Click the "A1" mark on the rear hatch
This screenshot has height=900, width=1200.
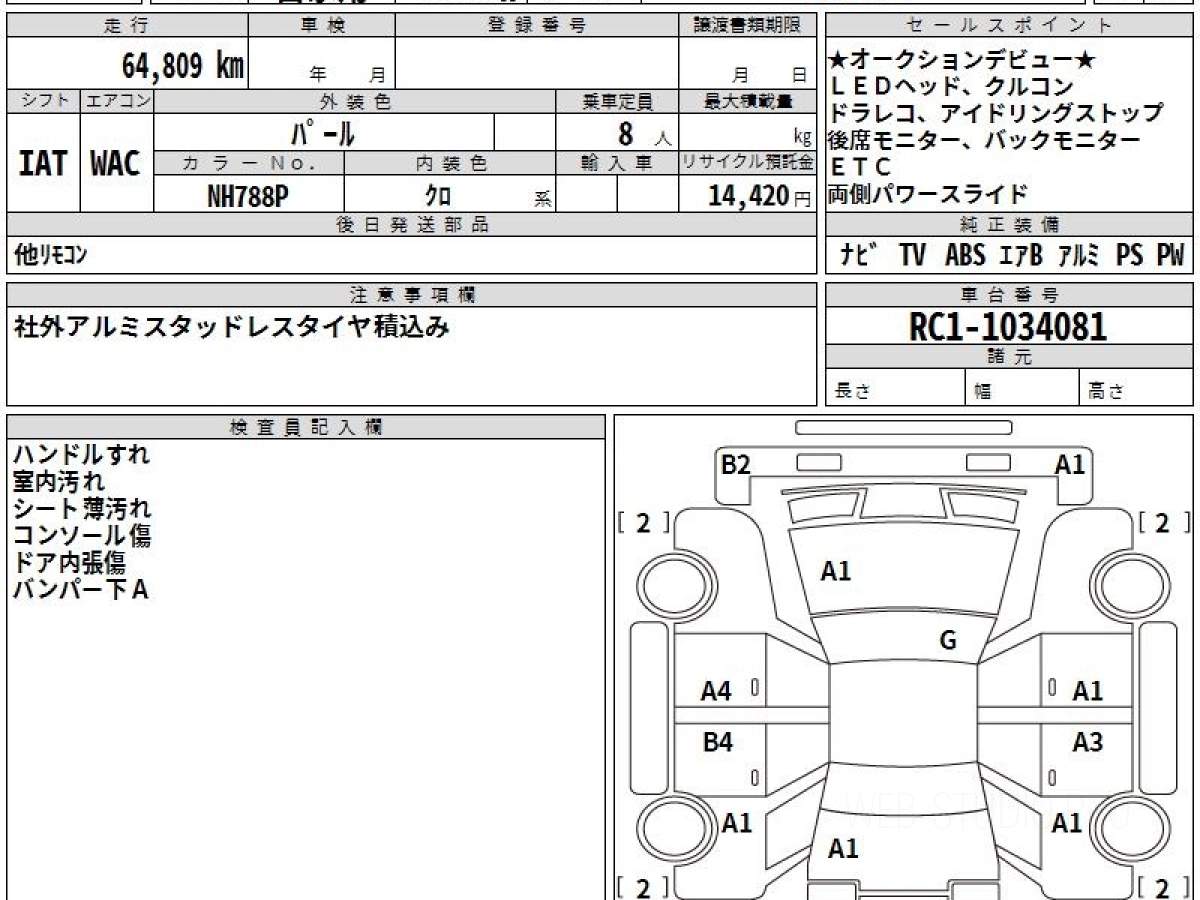click(x=844, y=849)
